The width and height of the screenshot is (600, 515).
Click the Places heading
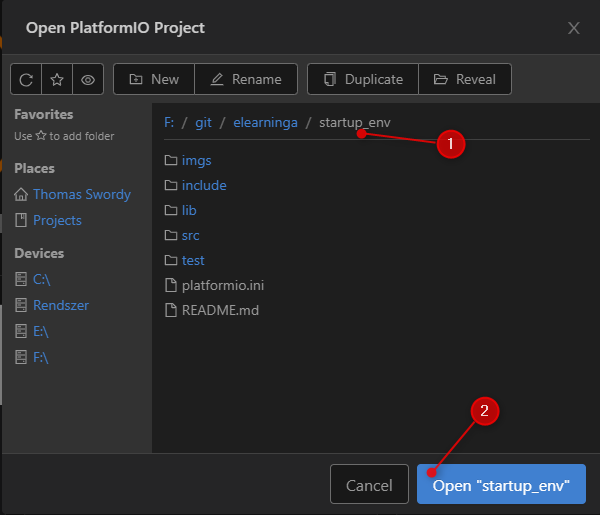coord(34,168)
